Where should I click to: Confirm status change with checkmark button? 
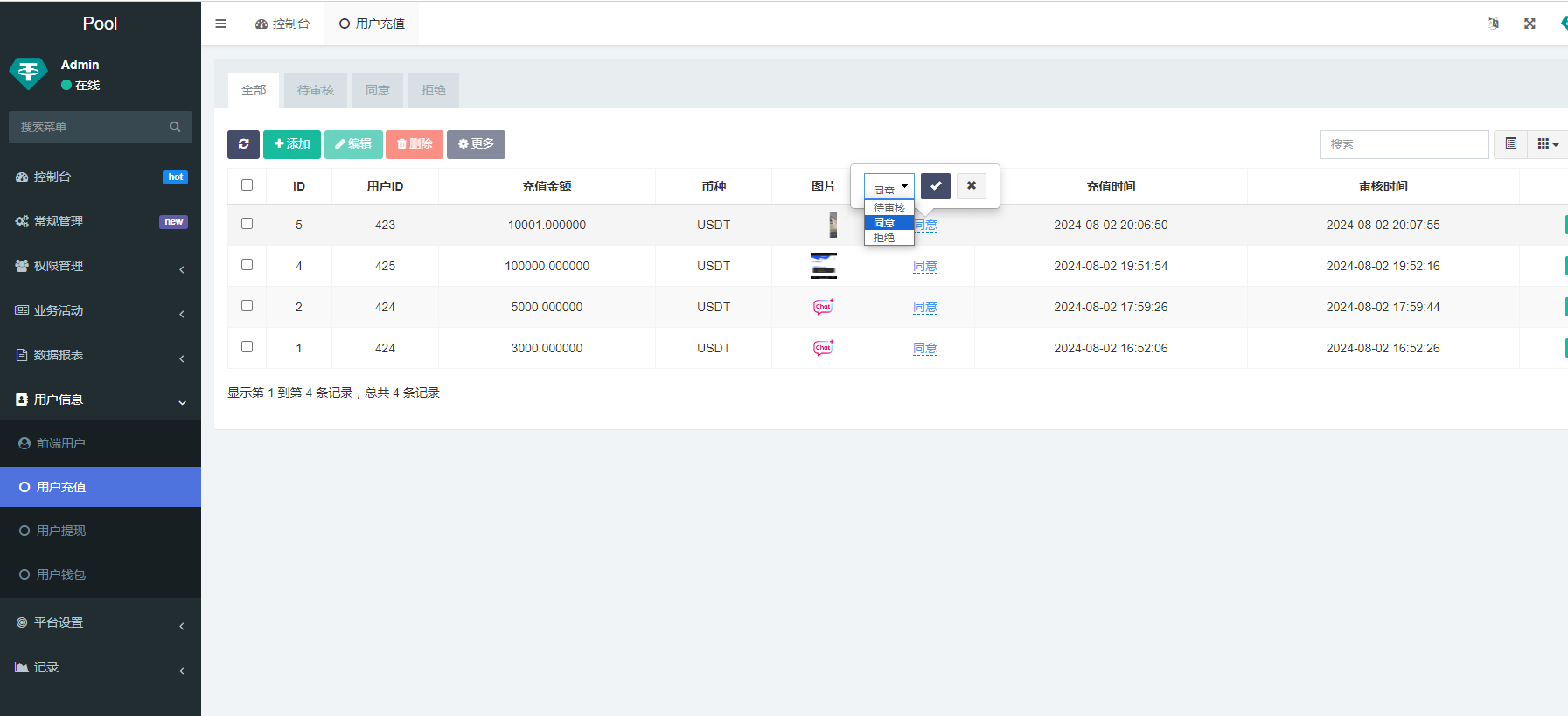tap(935, 185)
